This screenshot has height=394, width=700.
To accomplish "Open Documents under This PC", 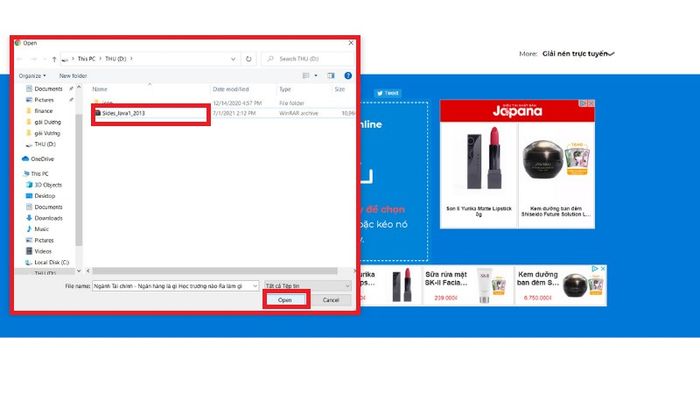I will [x=48, y=207].
